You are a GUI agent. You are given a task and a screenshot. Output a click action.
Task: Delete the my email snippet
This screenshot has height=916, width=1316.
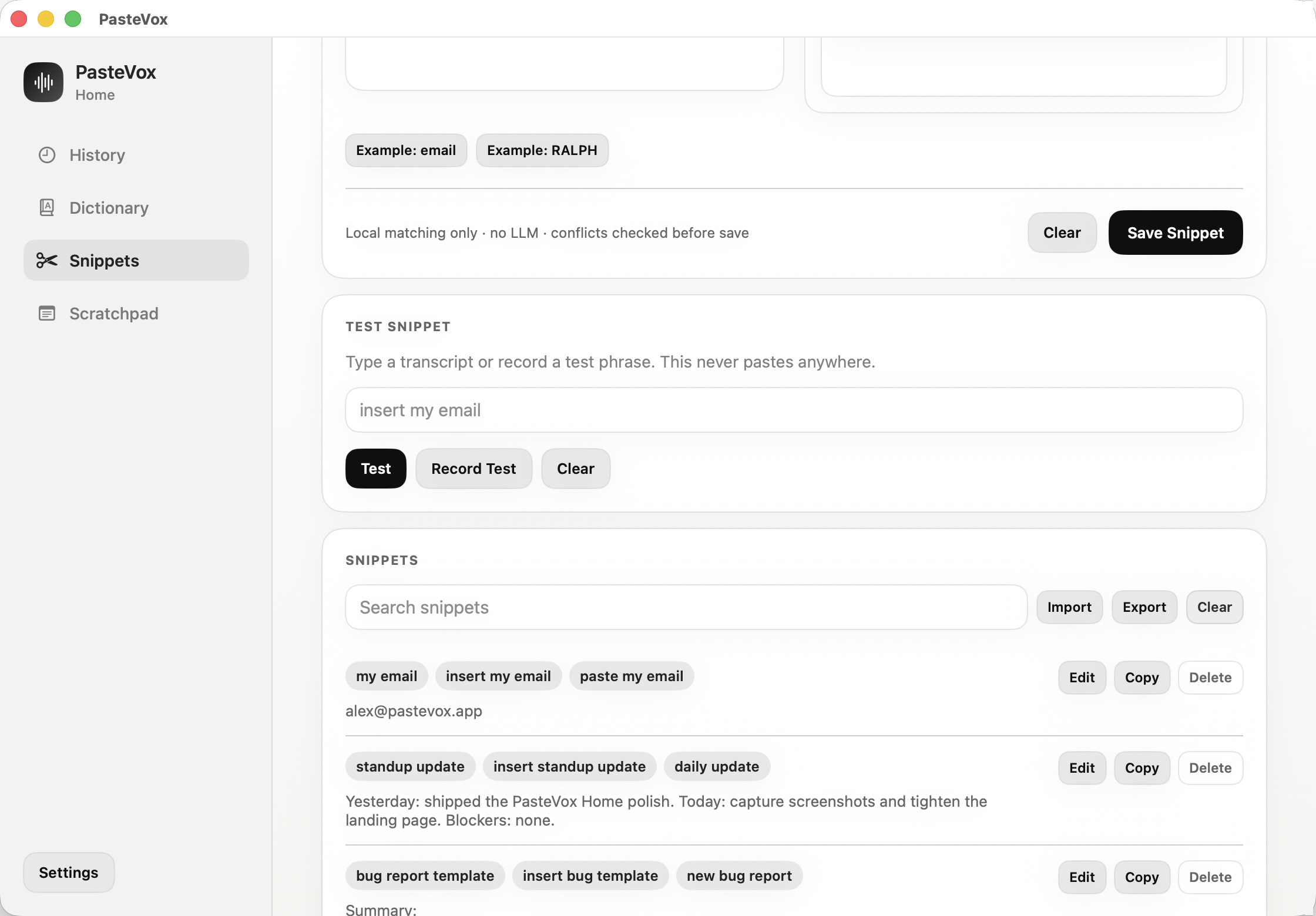coord(1211,678)
